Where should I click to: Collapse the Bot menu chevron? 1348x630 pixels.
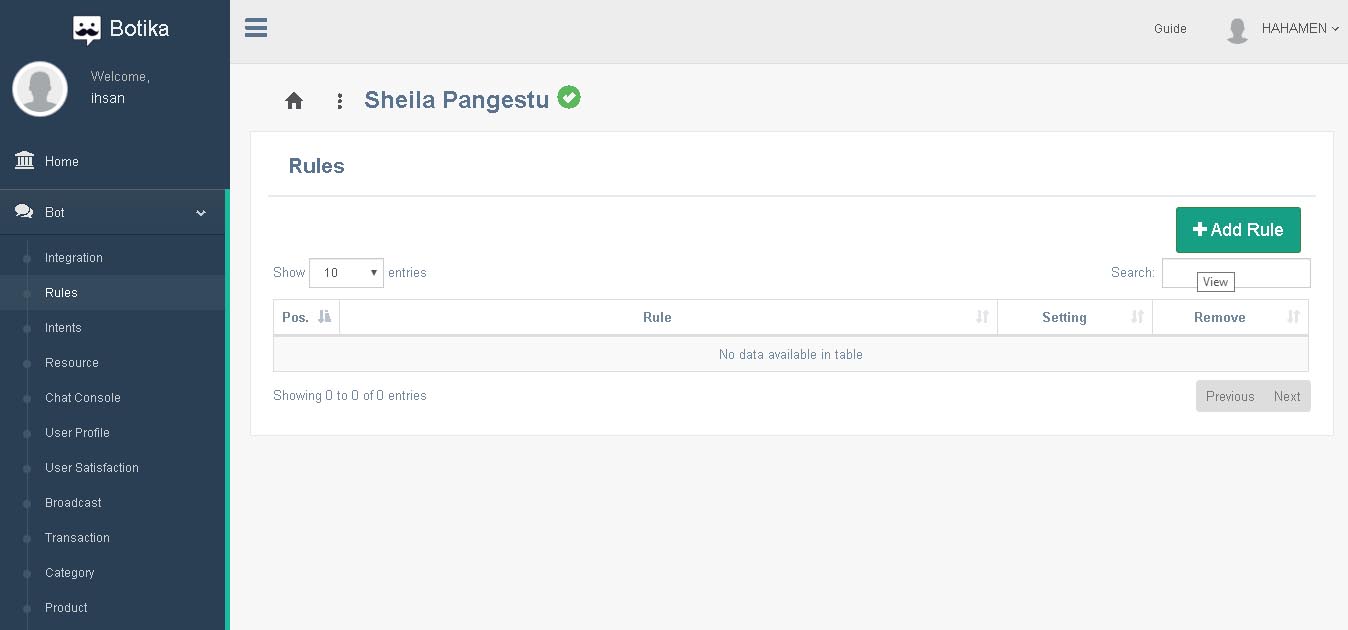201,213
